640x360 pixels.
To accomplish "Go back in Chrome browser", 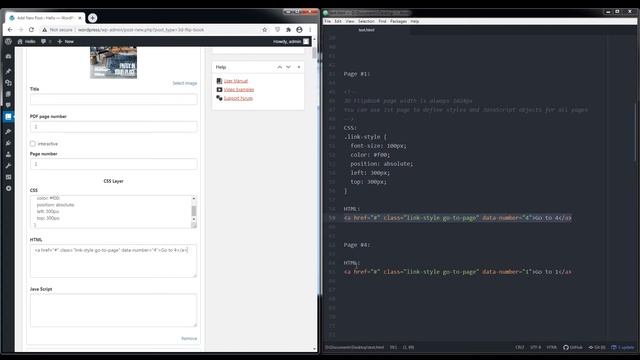I will (x=10, y=30).
